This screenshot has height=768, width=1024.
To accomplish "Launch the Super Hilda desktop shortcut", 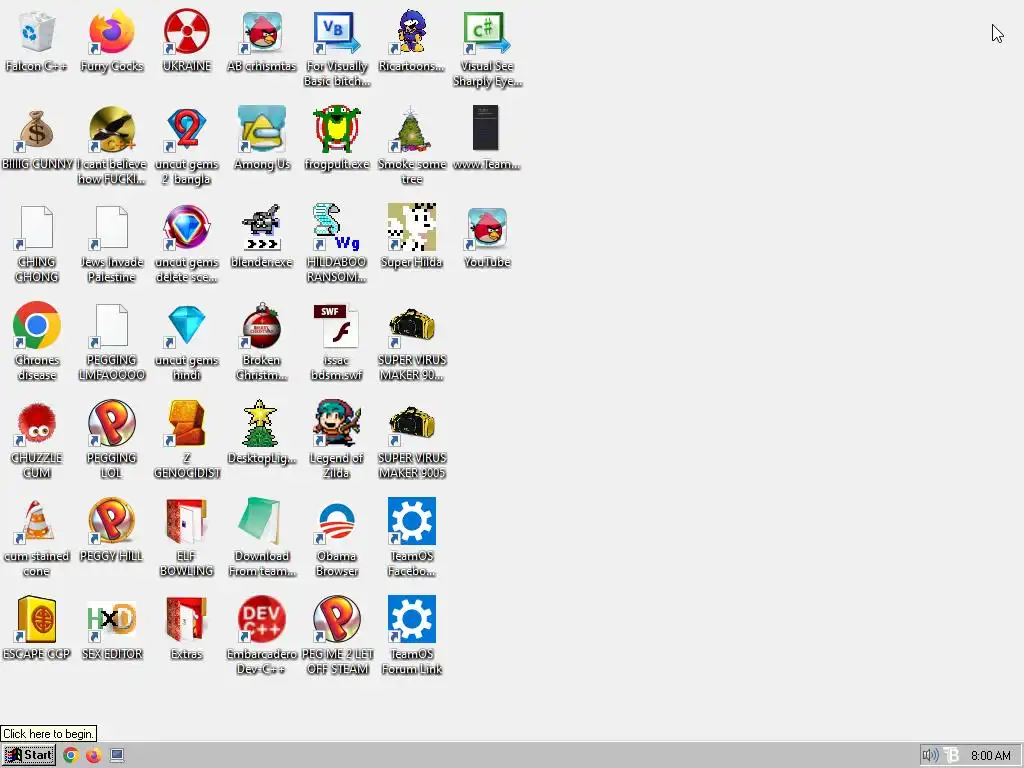I will coord(412,227).
